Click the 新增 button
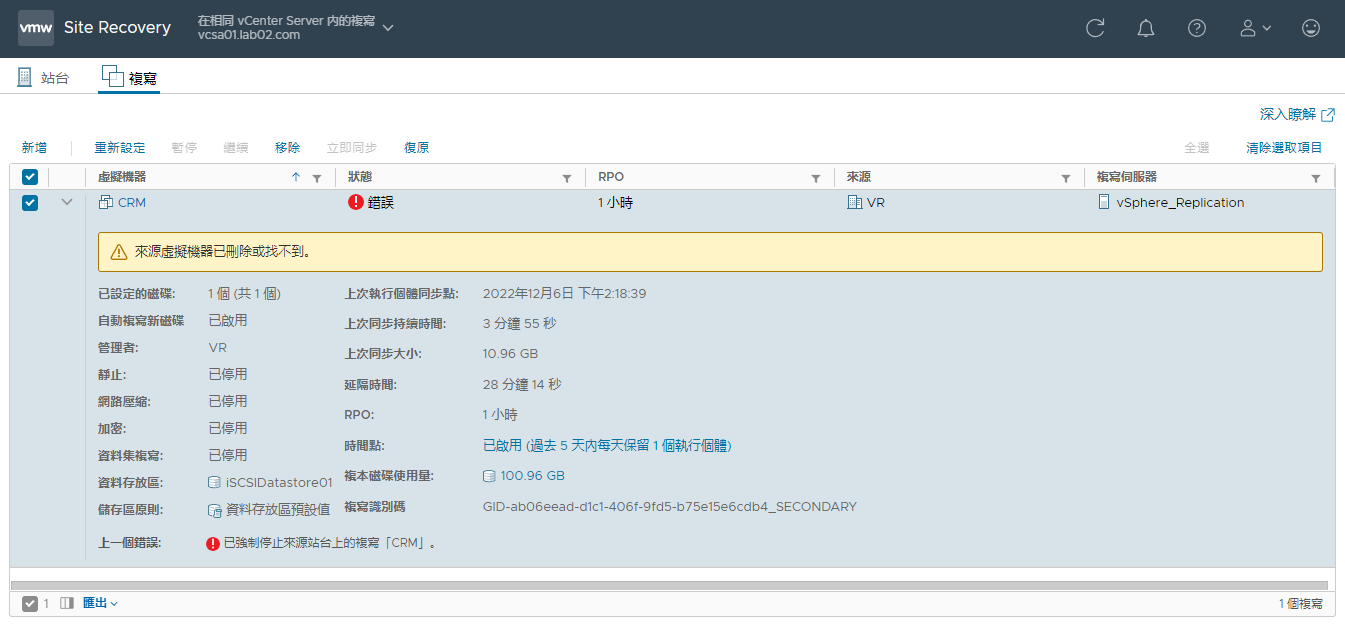 tap(34, 147)
